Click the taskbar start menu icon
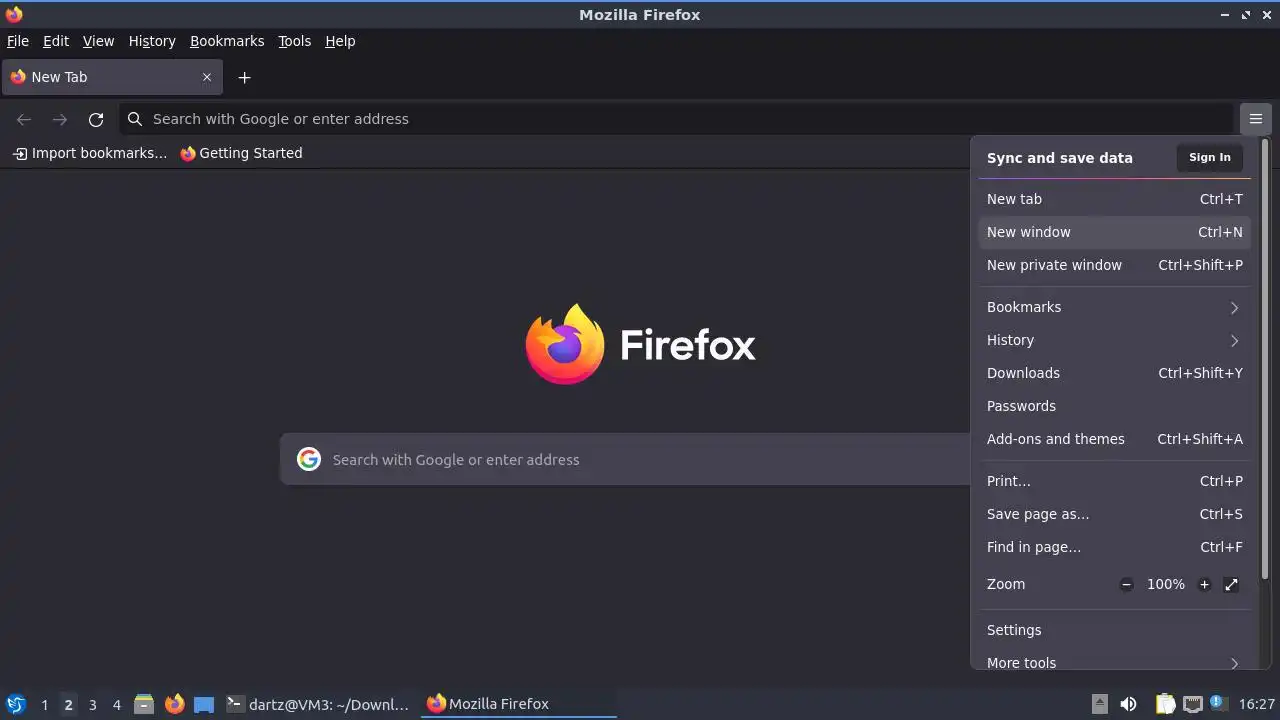1280x720 pixels. tap(16, 704)
